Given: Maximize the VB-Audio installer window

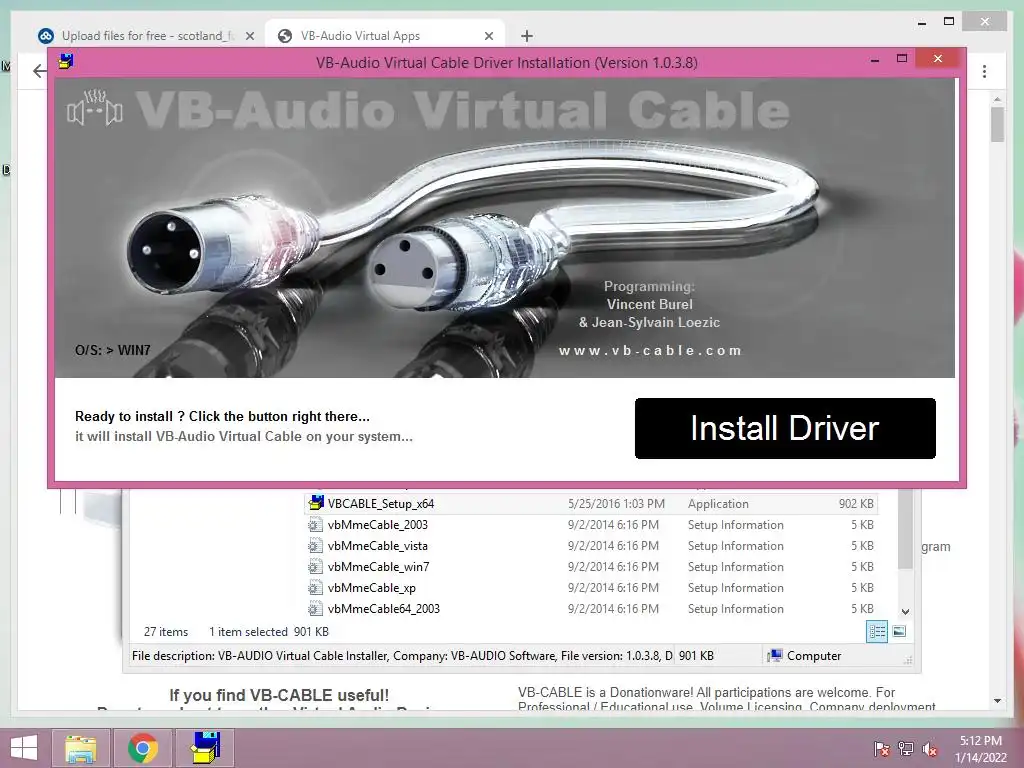Looking at the screenshot, I should [902, 59].
